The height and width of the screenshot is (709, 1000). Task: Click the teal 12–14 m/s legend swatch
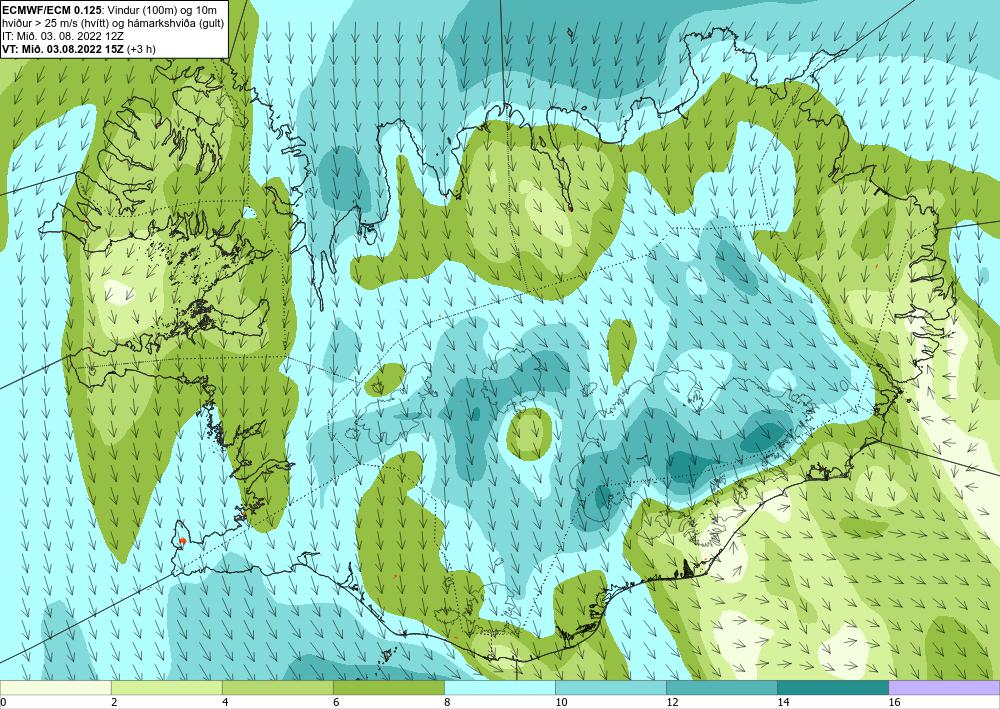coord(721,687)
